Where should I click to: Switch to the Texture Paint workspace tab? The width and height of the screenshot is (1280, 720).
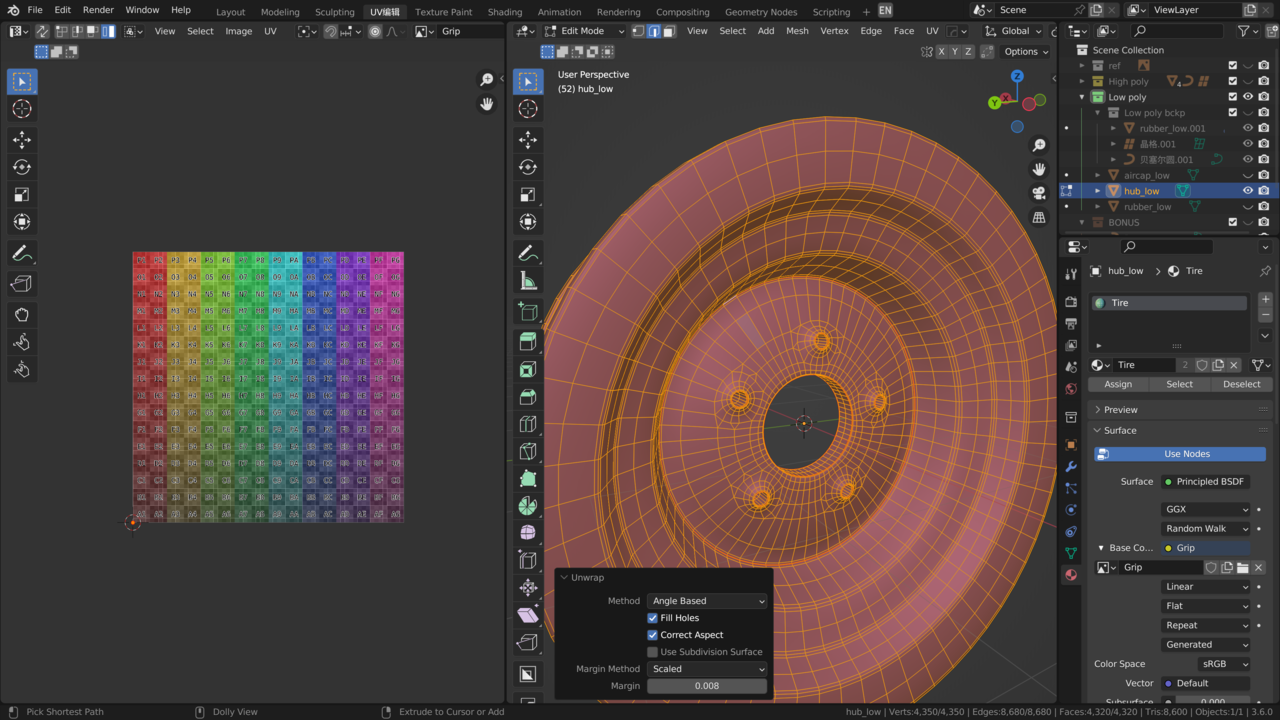[x=443, y=12]
